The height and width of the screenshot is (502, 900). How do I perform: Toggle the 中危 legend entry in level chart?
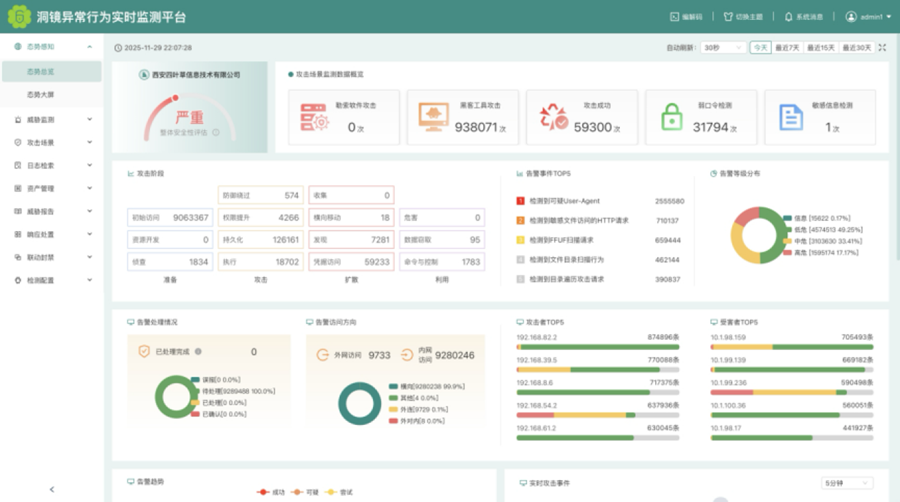(x=823, y=241)
